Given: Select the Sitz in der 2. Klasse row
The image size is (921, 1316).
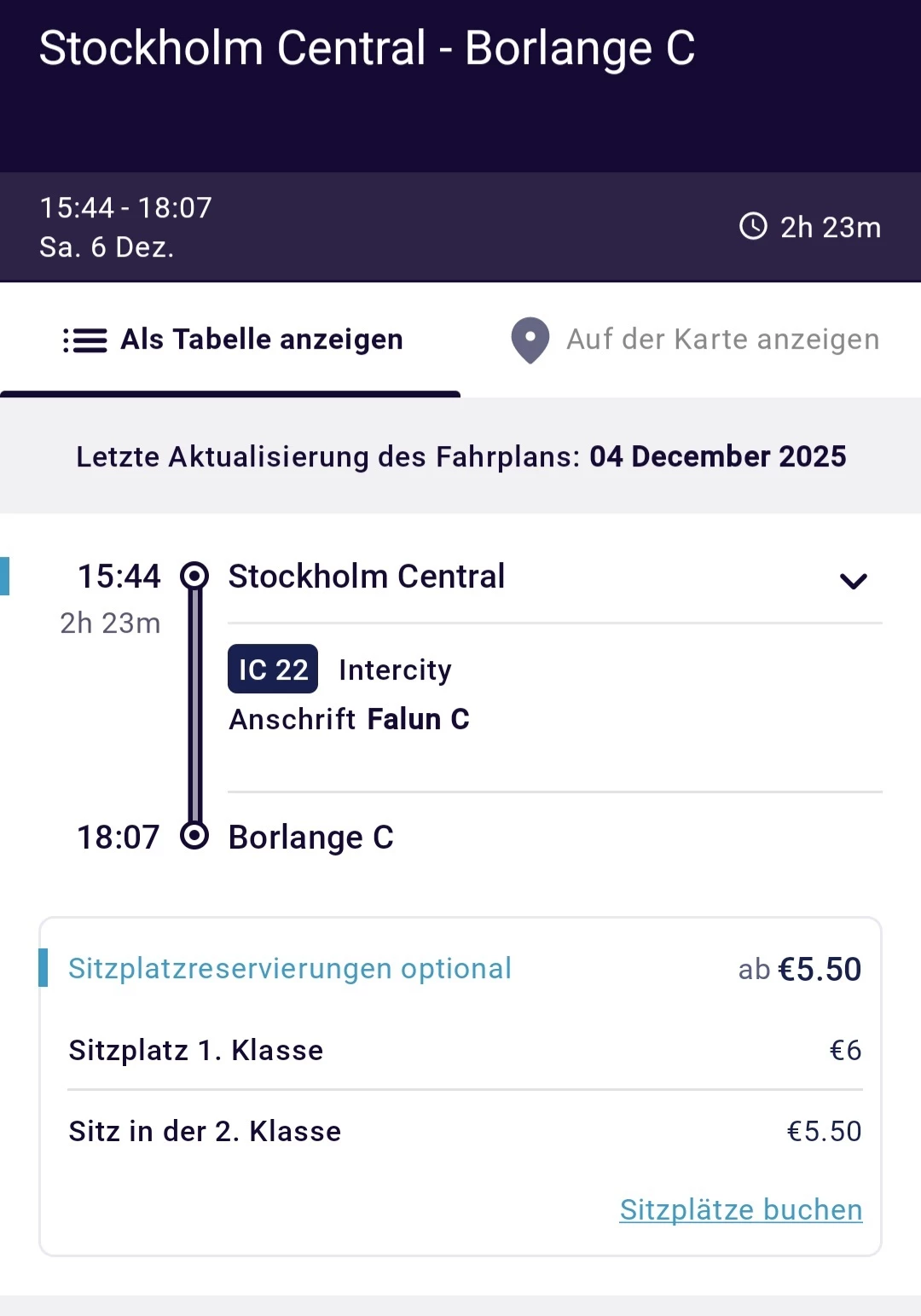Looking at the screenshot, I should pyautogui.click(x=465, y=1131).
